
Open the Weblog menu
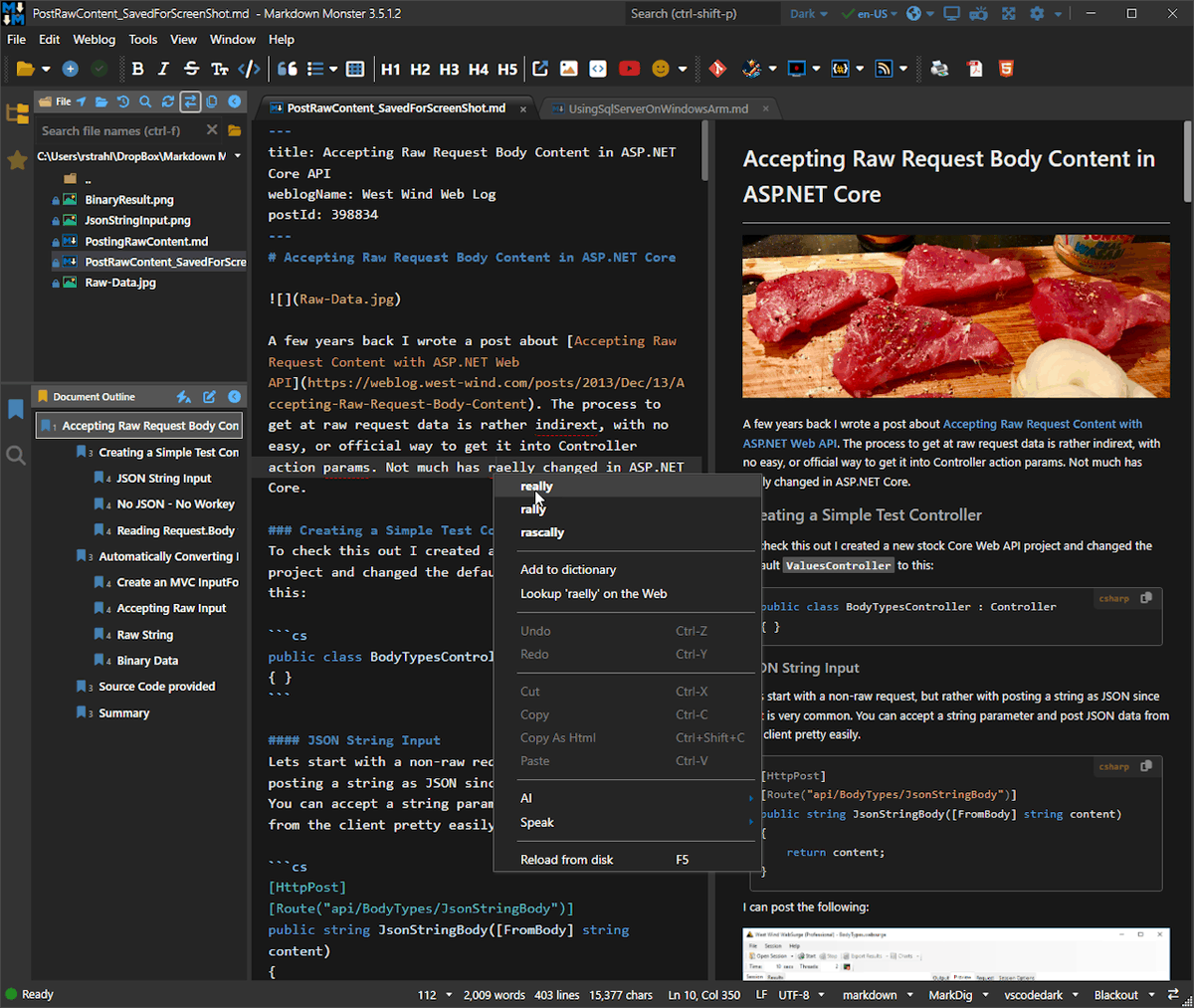(95, 40)
